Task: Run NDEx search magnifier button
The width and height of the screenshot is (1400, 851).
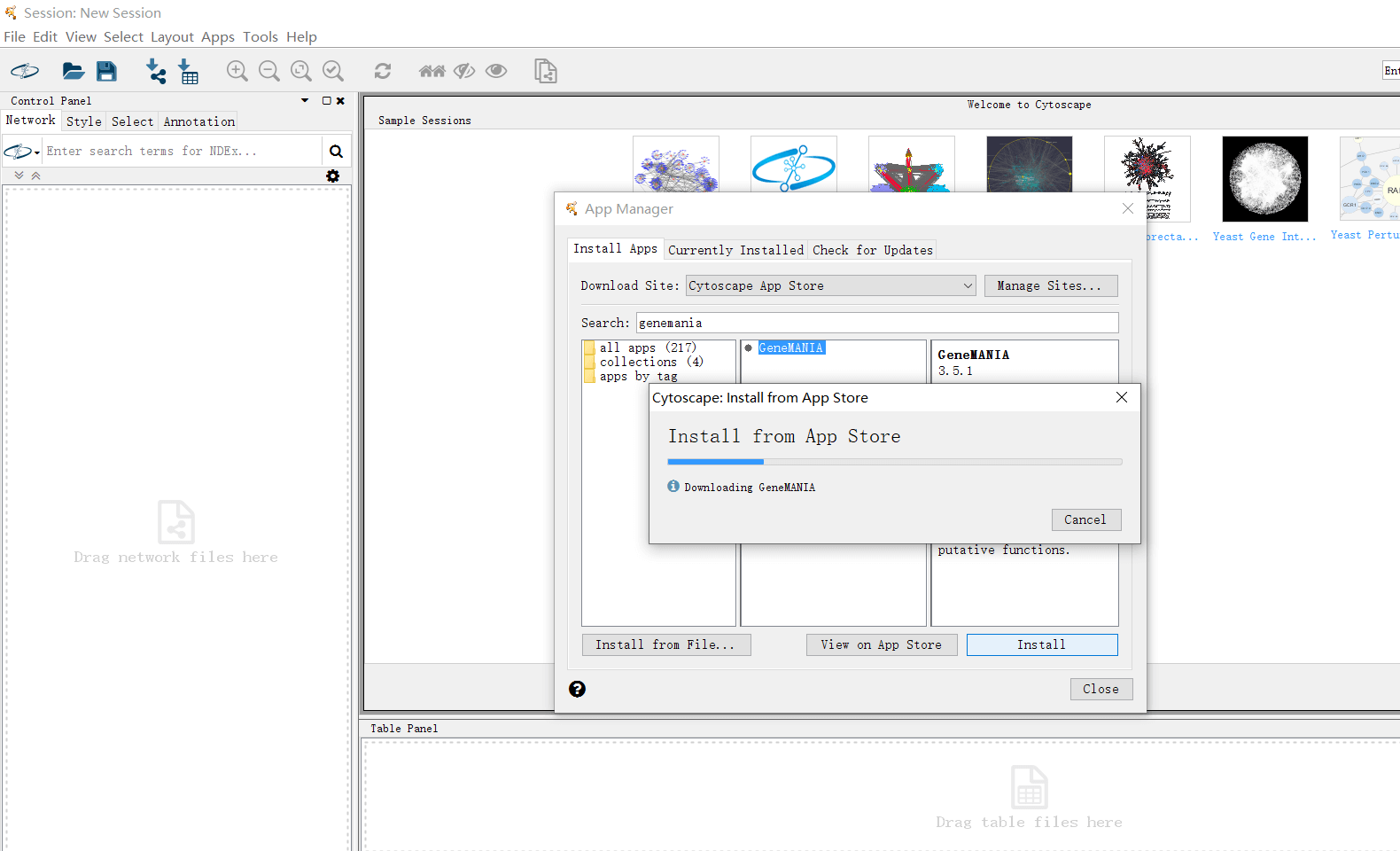Action: pos(336,152)
